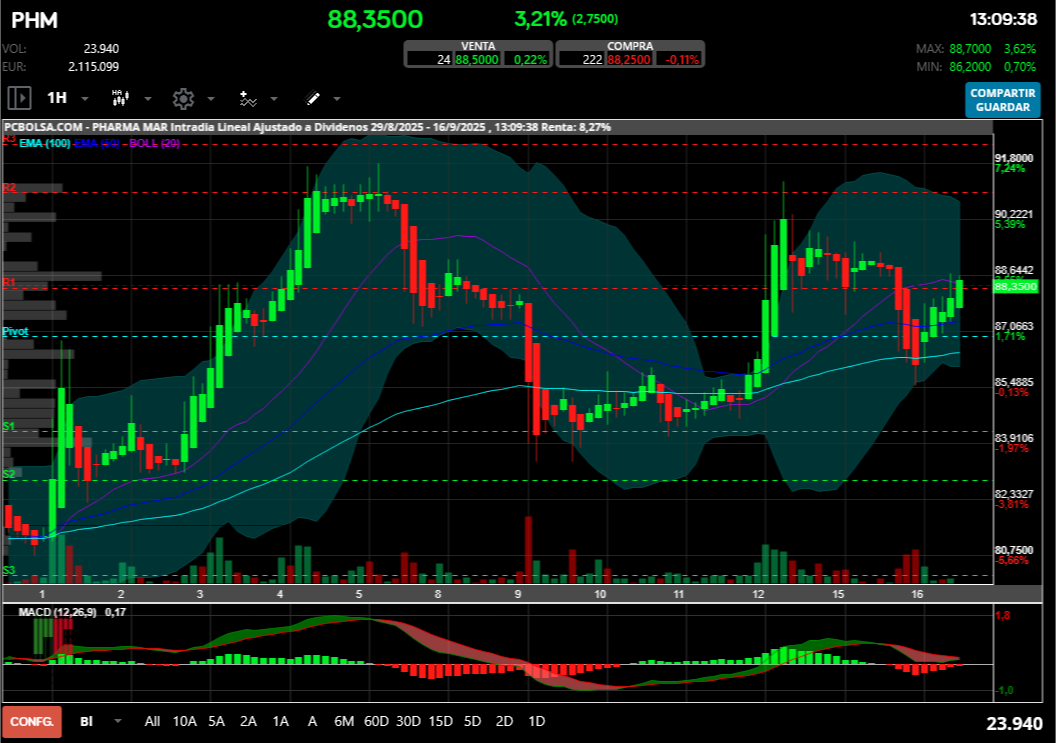Open the candlestick chart type icon
This screenshot has width=1056, height=743.
(x=121, y=98)
